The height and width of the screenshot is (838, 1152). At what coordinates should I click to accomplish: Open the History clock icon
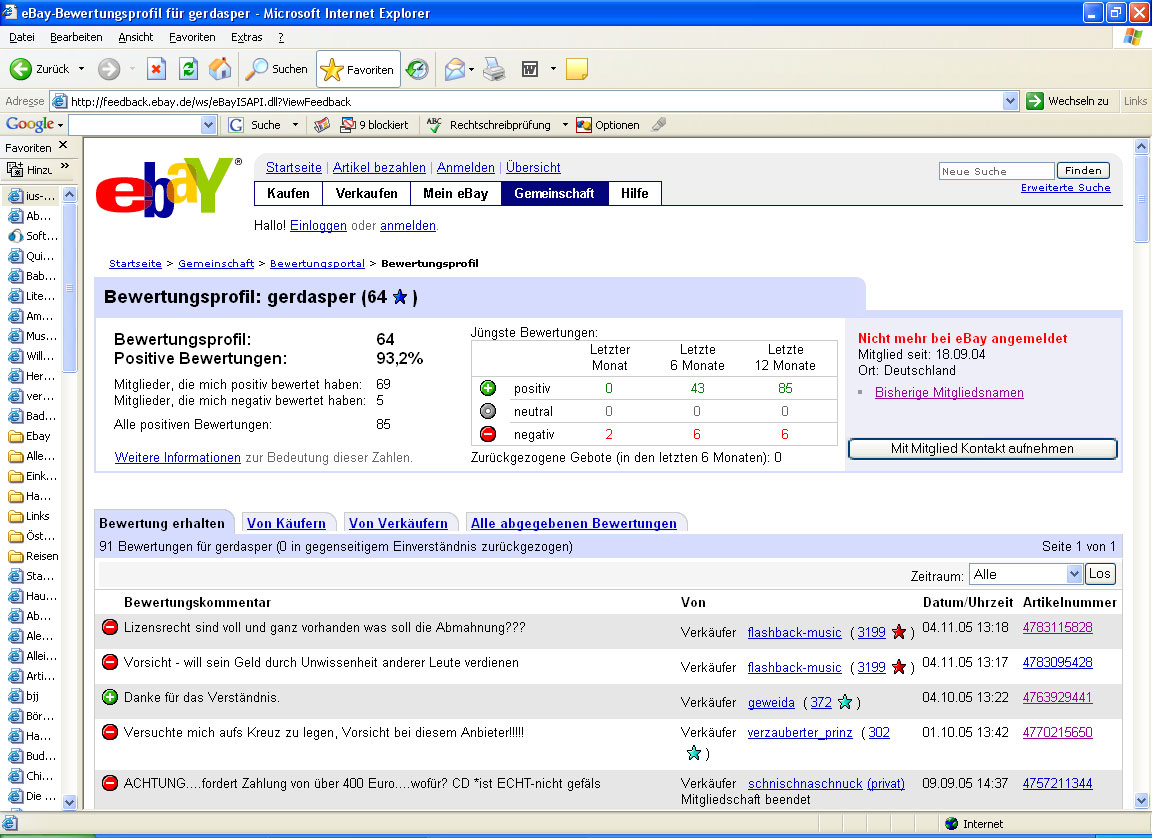(x=417, y=69)
